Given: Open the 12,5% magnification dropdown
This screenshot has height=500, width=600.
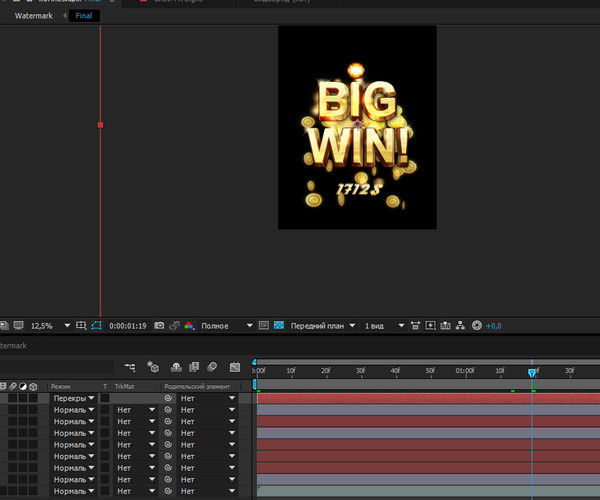Looking at the screenshot, I should click(x=50, y=326).
